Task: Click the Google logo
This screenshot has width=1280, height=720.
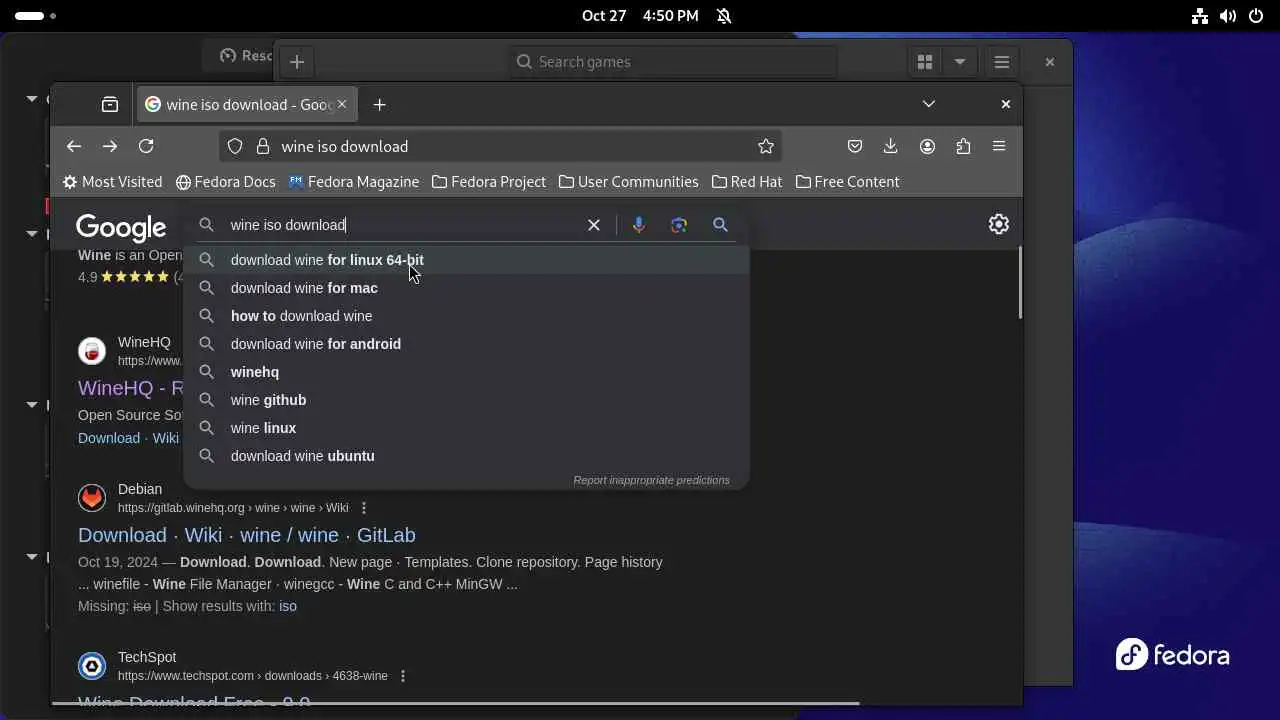Action: click(x=121, y=228)
